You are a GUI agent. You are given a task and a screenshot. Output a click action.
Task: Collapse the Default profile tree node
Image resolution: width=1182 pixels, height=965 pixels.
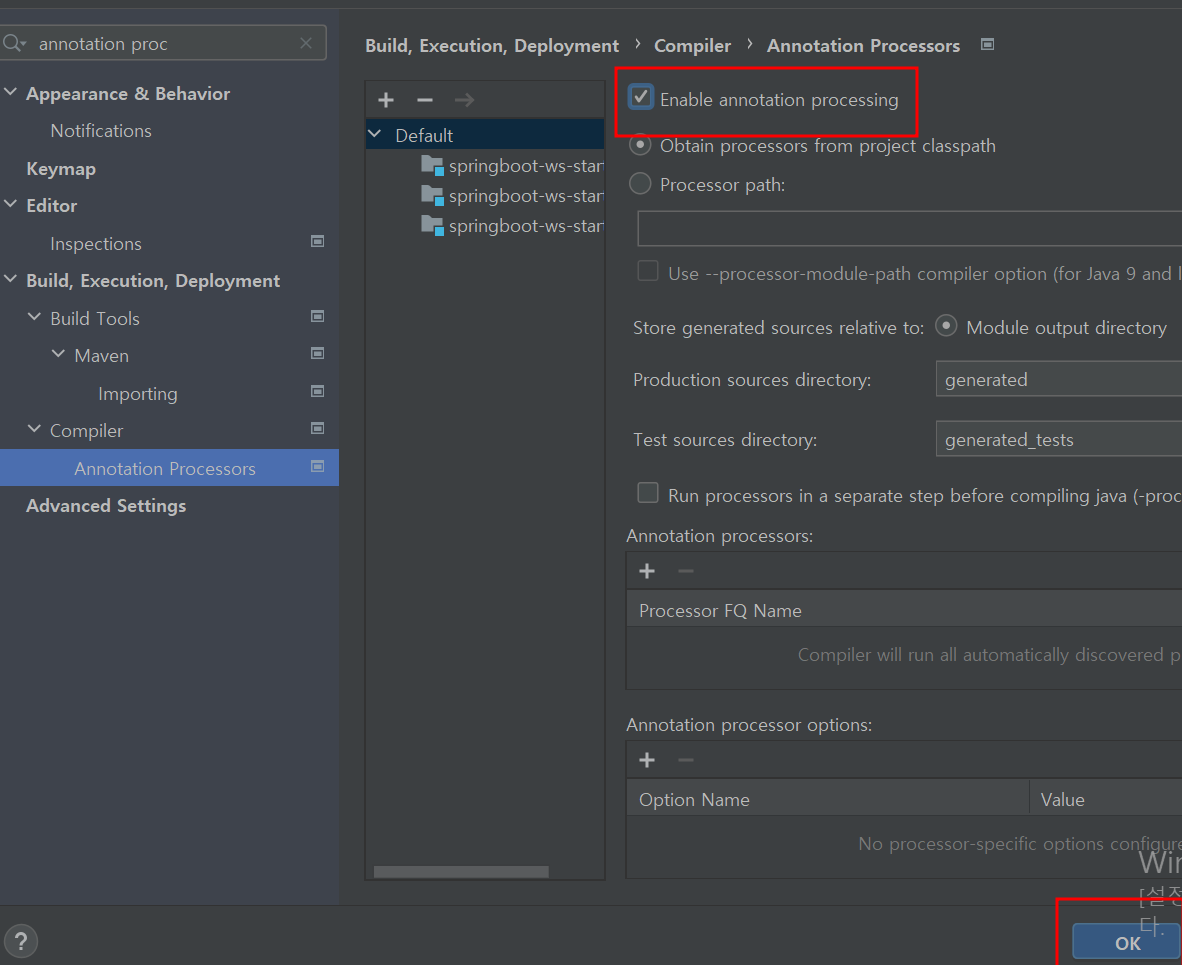(x=375, y=135)
